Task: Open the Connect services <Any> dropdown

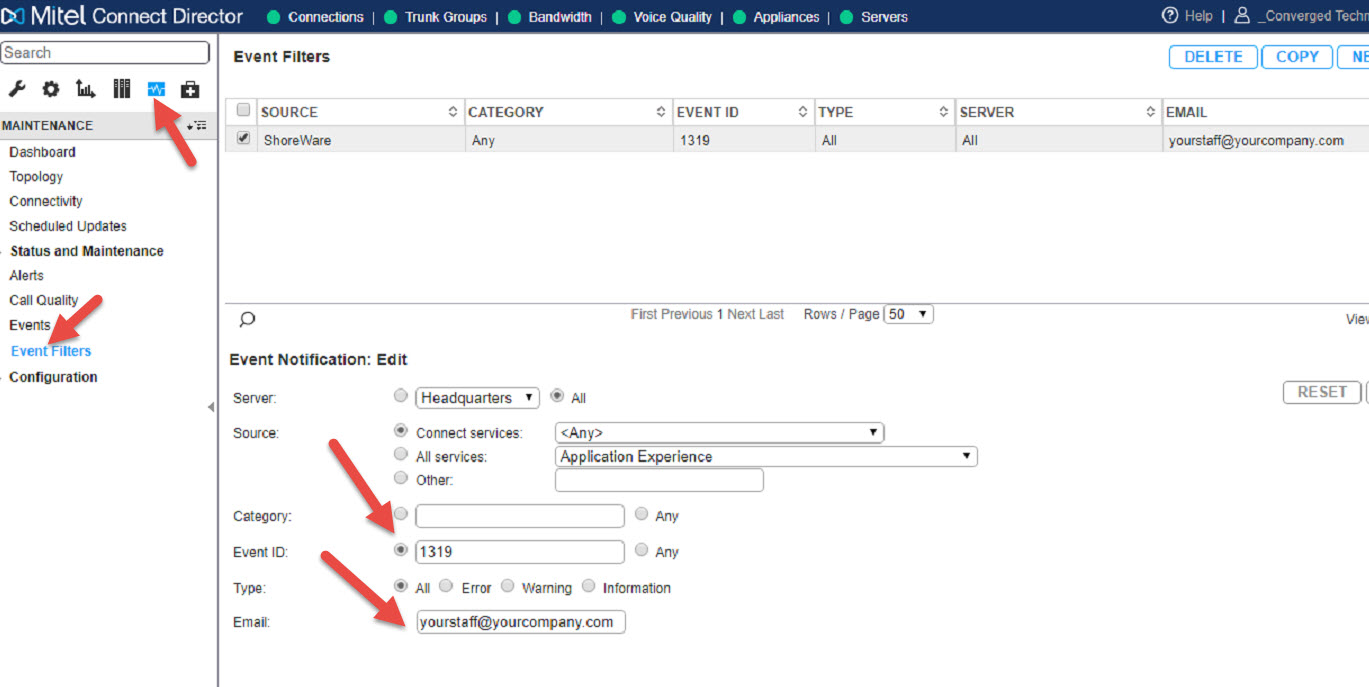Action: click(x=720, y=433)
